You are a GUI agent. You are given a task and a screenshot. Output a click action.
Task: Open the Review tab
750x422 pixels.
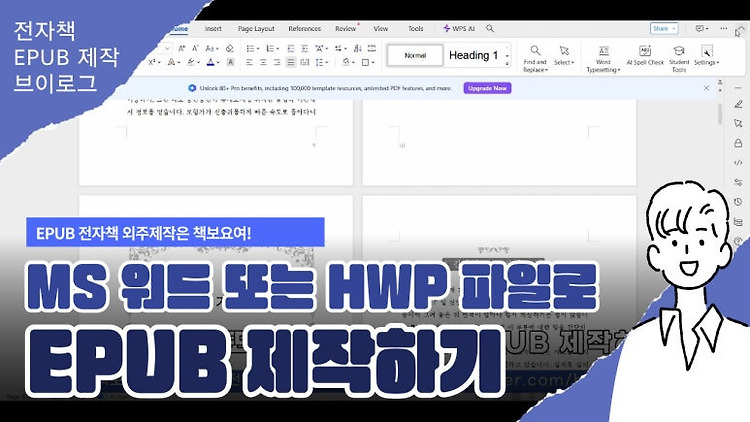tap(345, 29)
